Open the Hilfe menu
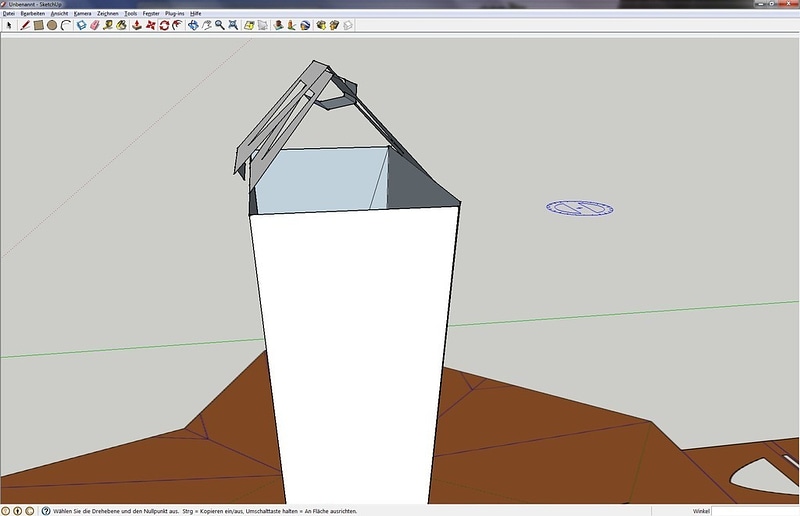800x516 pixels. [195, 13]
